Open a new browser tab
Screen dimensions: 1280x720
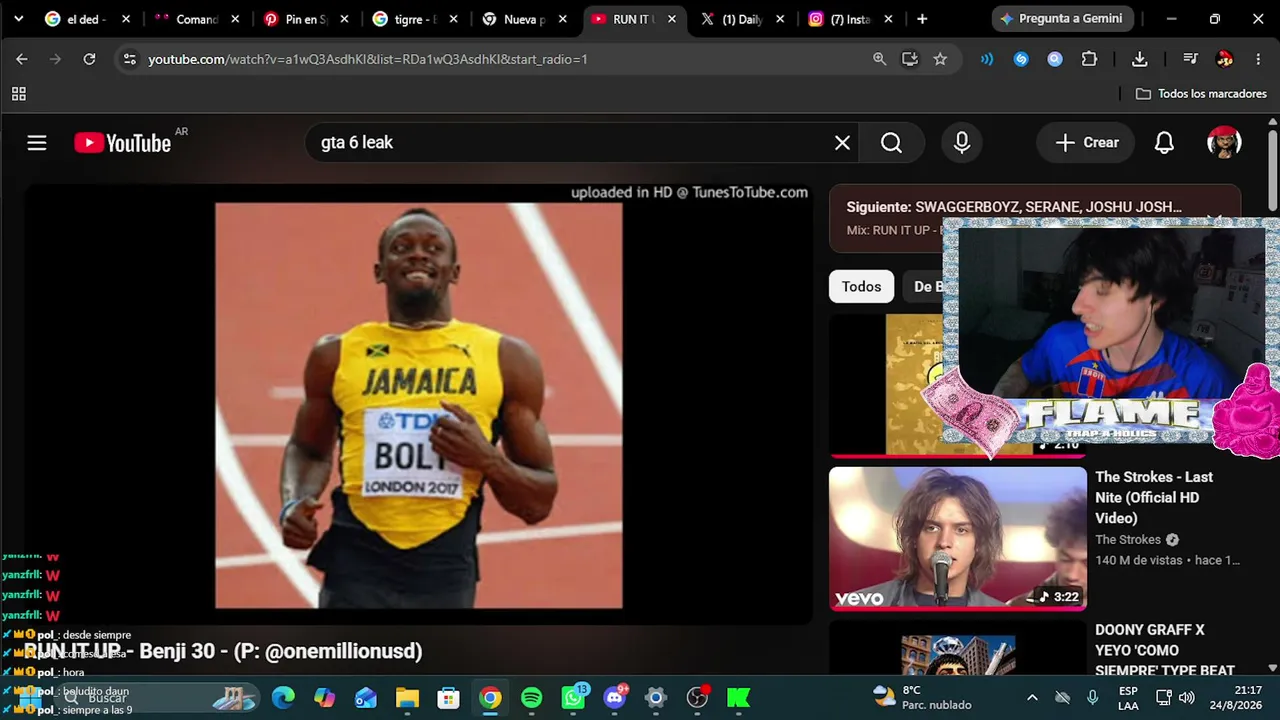(x=922, y=19)
